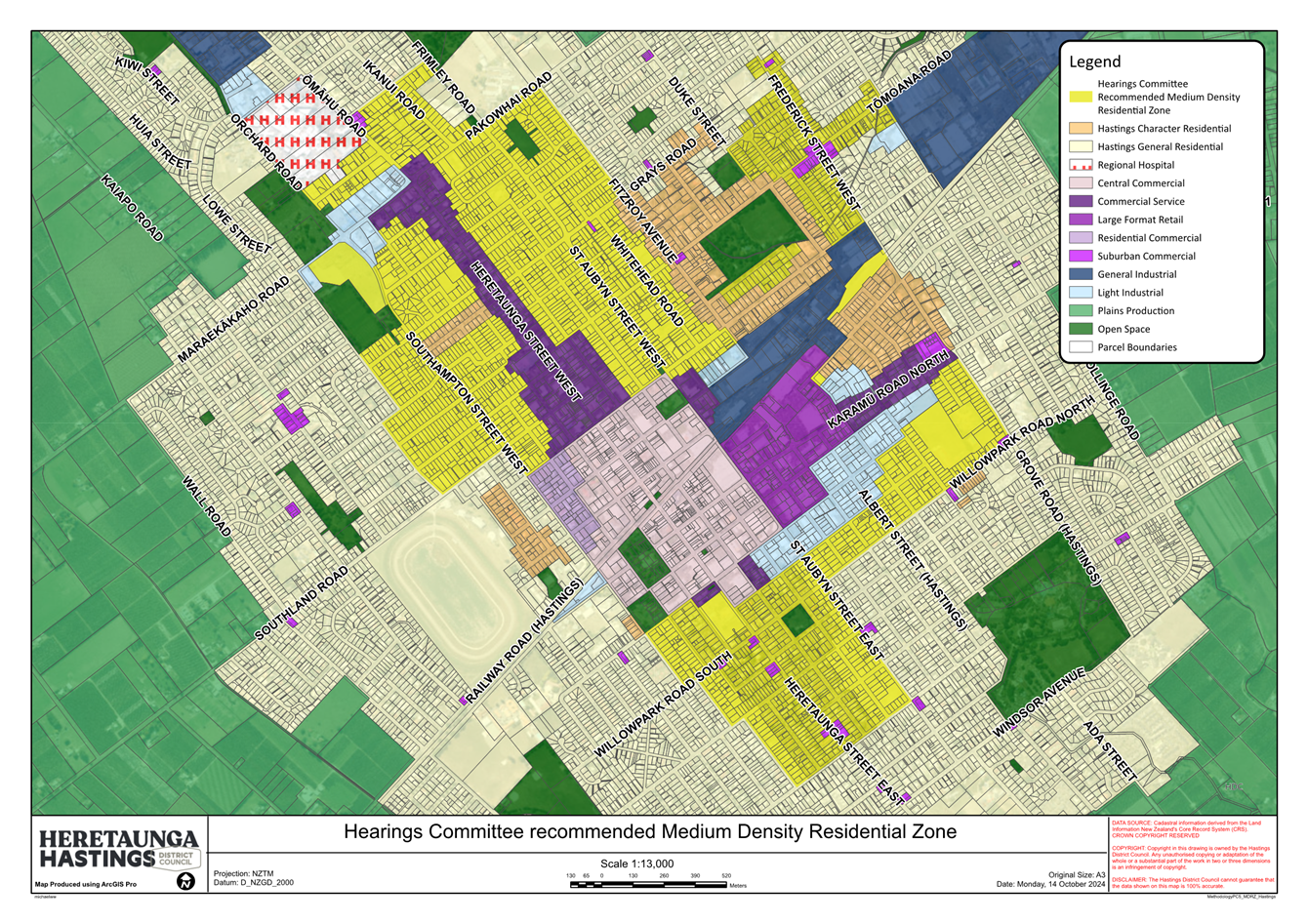Click the St Aubyn Street West label

618,307
